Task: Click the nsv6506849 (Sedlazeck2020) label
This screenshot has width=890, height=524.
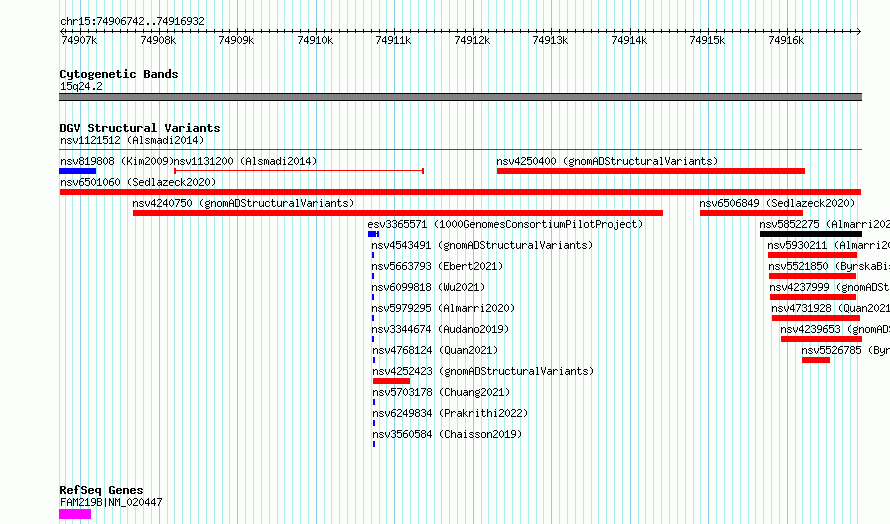Action: pyautogui.click(x=777, y=203)
